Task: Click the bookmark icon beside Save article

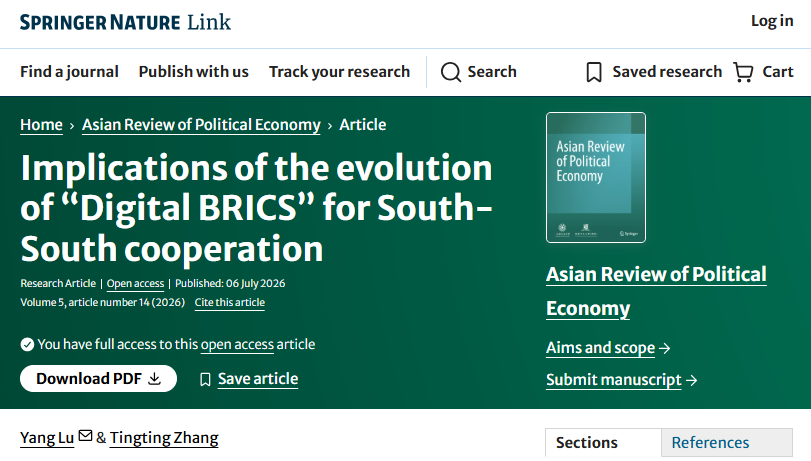Action: click(205, 380)
